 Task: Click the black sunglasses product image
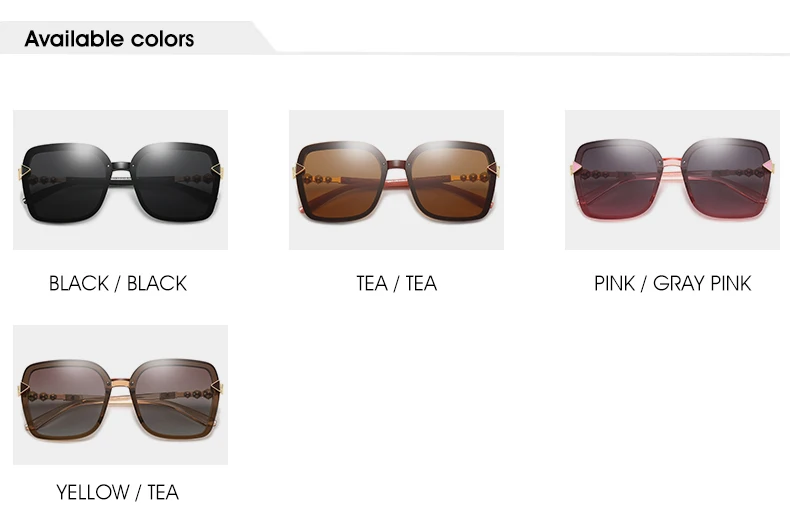[120, 180]
